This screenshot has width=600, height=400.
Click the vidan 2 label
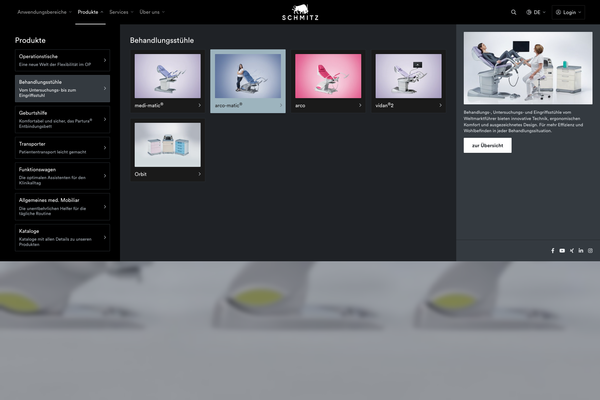click(x=384, y=105)
